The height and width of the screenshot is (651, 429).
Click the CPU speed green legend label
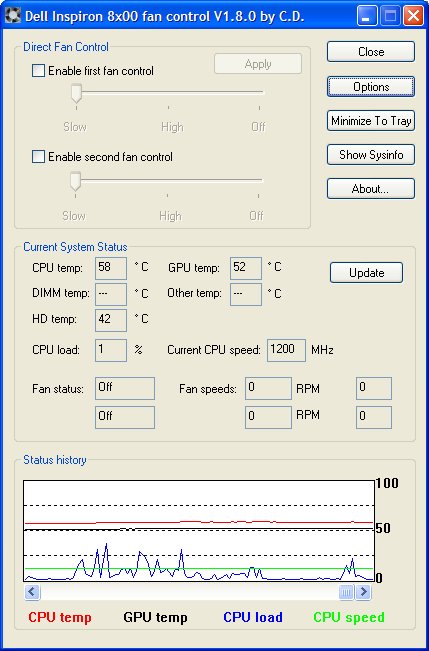coord(349,617)
